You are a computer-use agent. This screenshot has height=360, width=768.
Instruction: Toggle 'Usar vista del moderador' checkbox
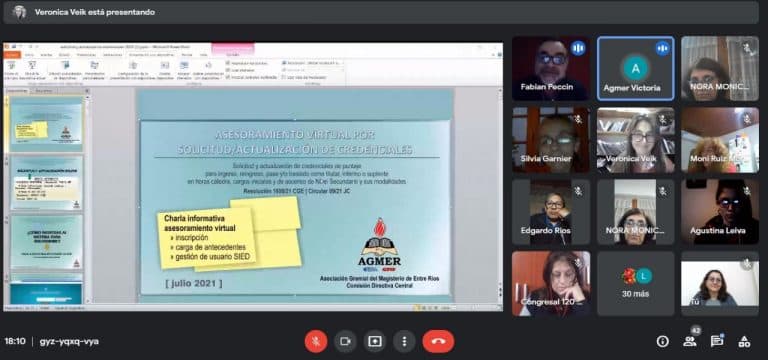284,77
